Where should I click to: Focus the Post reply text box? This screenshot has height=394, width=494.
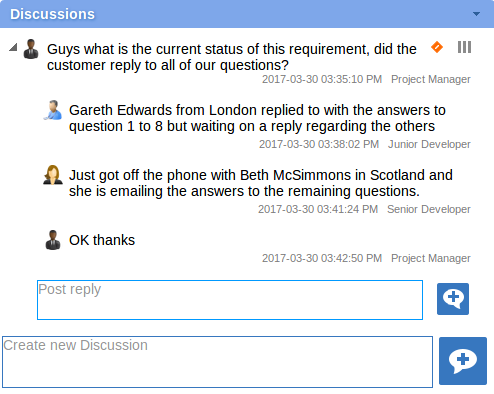(x=230, y=300)
